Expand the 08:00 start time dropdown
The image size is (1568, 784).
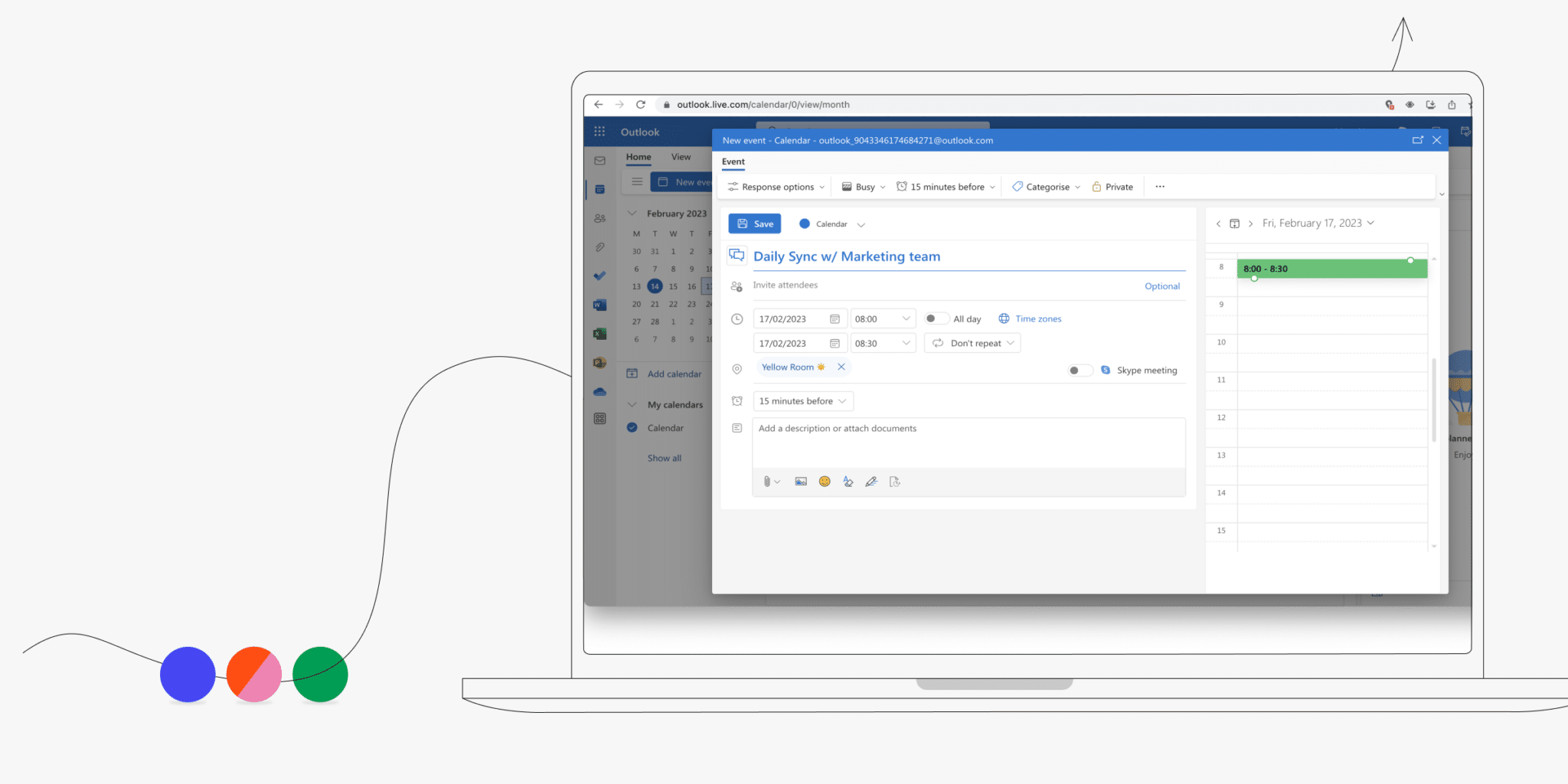906,319
